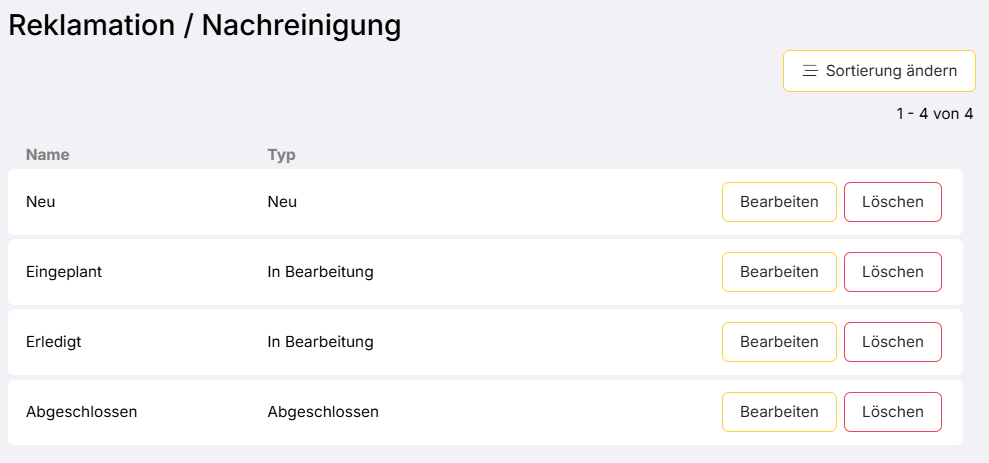Click the Abgeschlossen name cell

(81, 412)
